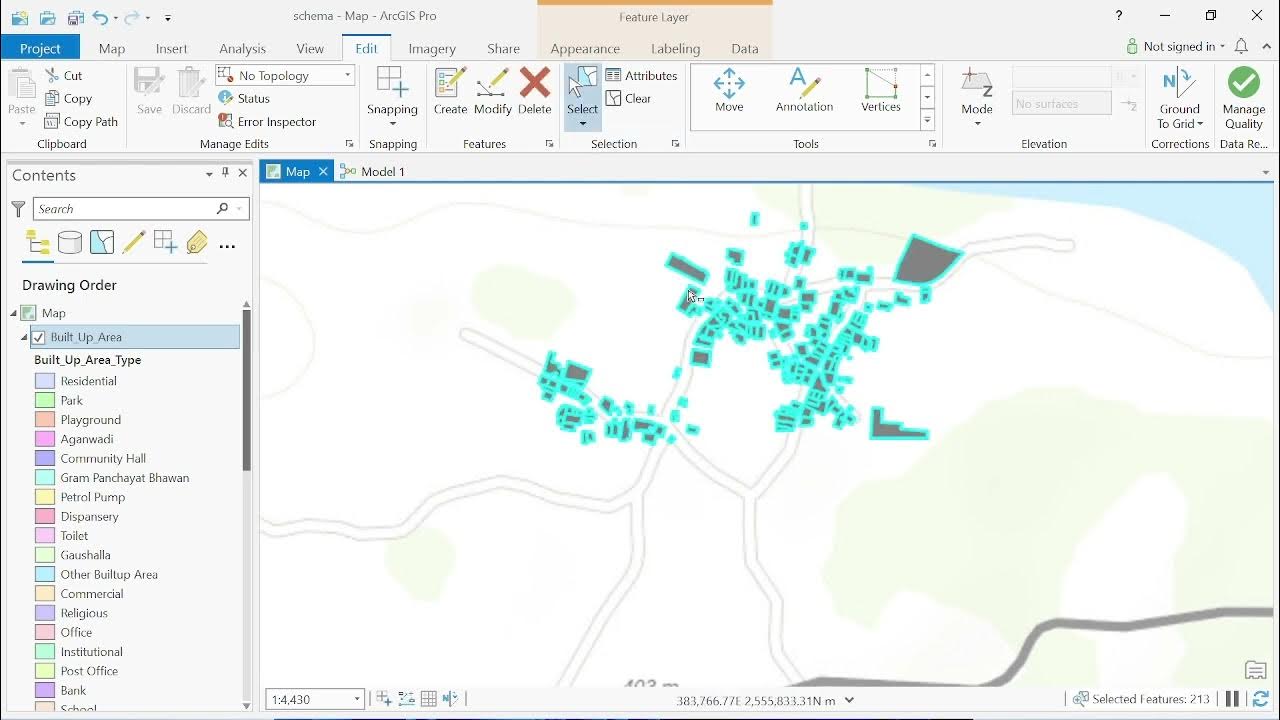Open the Imagery ribbon tab

click(x=432, y=48)
